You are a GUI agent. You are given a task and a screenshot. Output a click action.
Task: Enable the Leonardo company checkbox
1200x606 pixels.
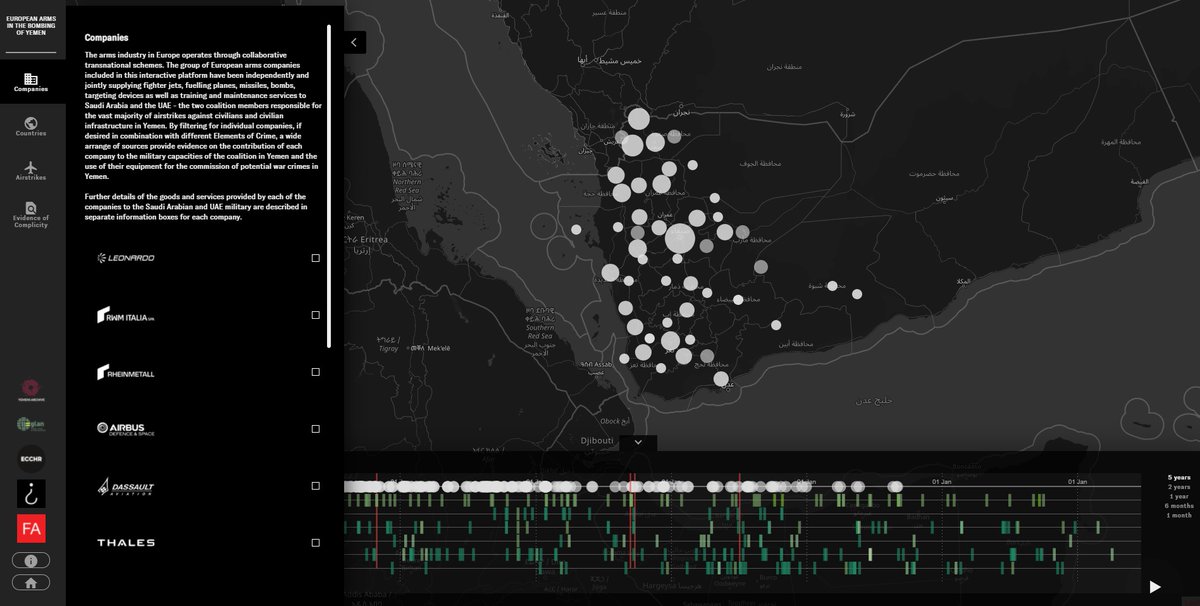pos(316,258)
